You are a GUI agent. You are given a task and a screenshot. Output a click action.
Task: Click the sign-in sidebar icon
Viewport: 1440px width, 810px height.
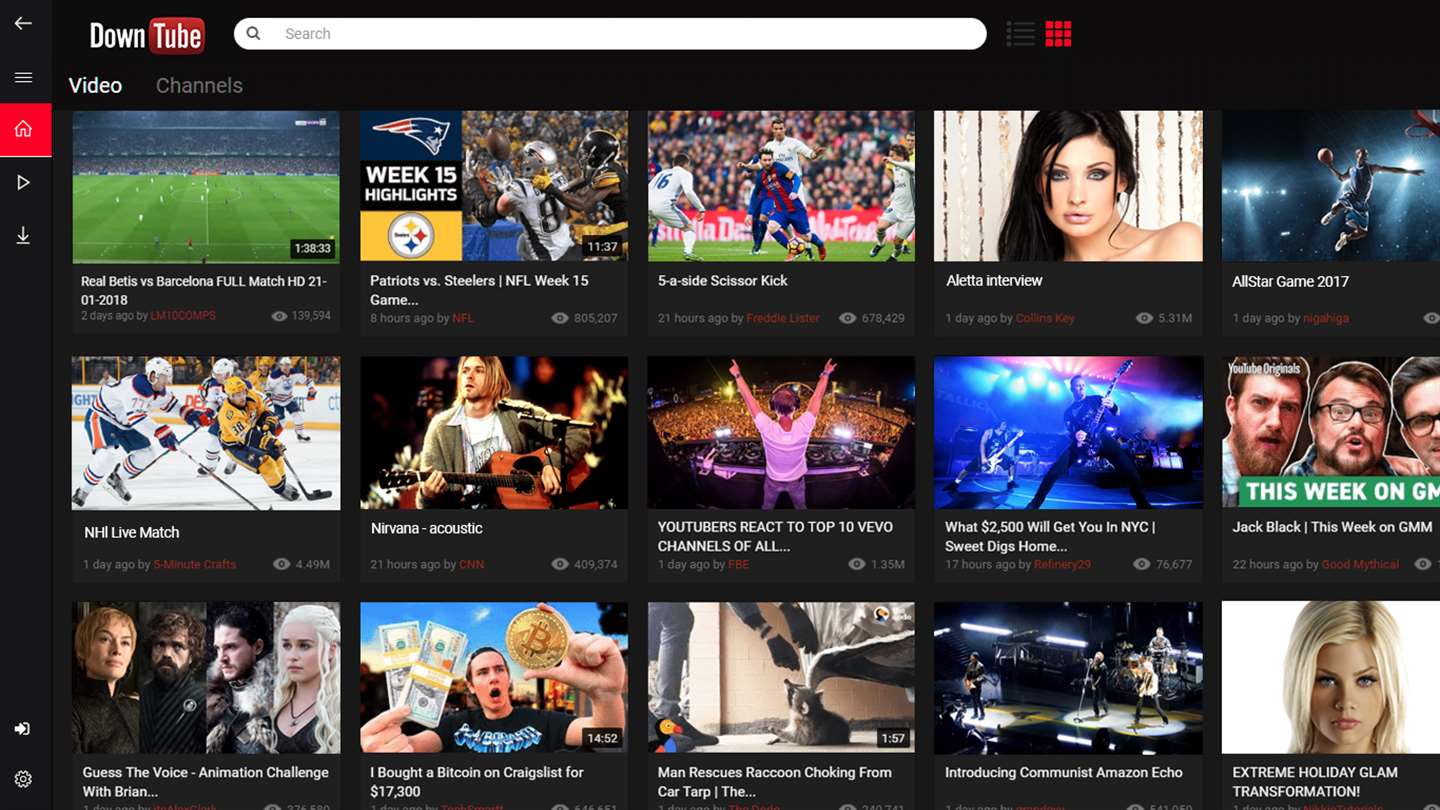[x=23, y=729]
